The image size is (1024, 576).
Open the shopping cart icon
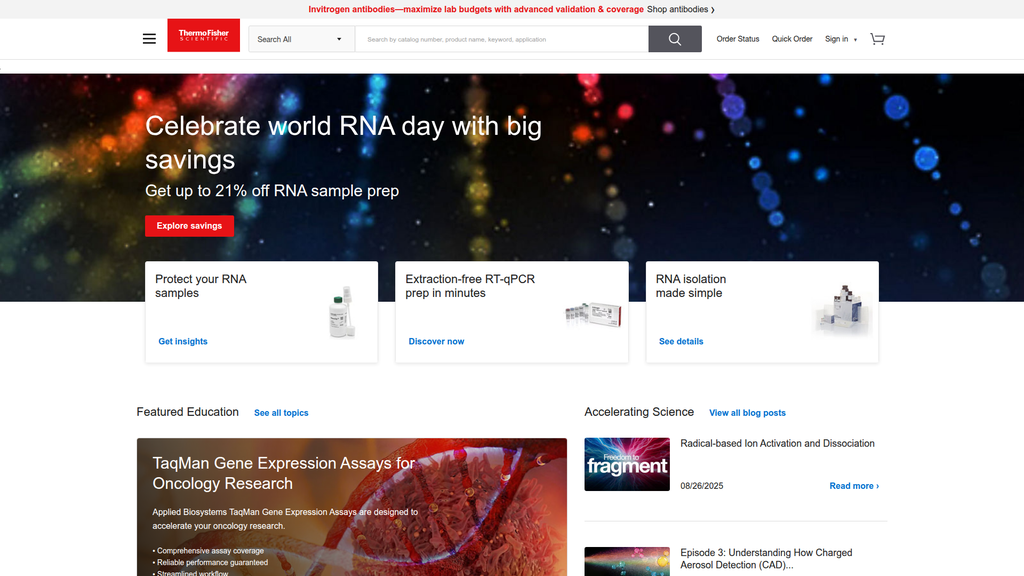click(878, 39)
